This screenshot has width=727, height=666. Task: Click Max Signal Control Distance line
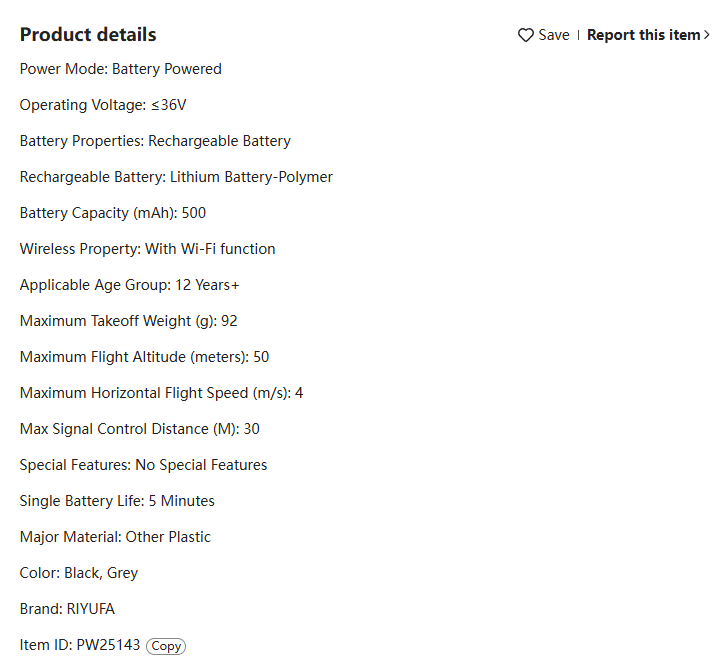point(140,429)
